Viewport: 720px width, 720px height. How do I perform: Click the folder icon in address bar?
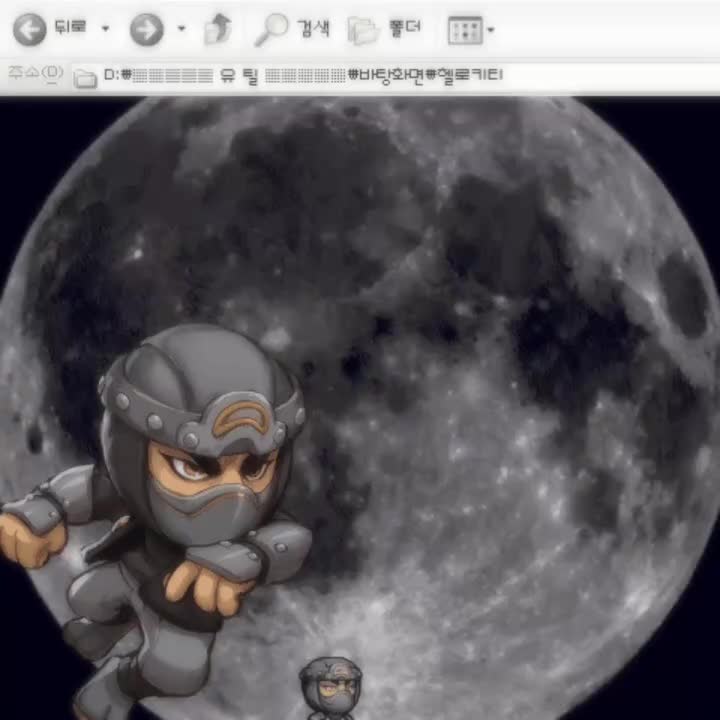click(85, 78)
